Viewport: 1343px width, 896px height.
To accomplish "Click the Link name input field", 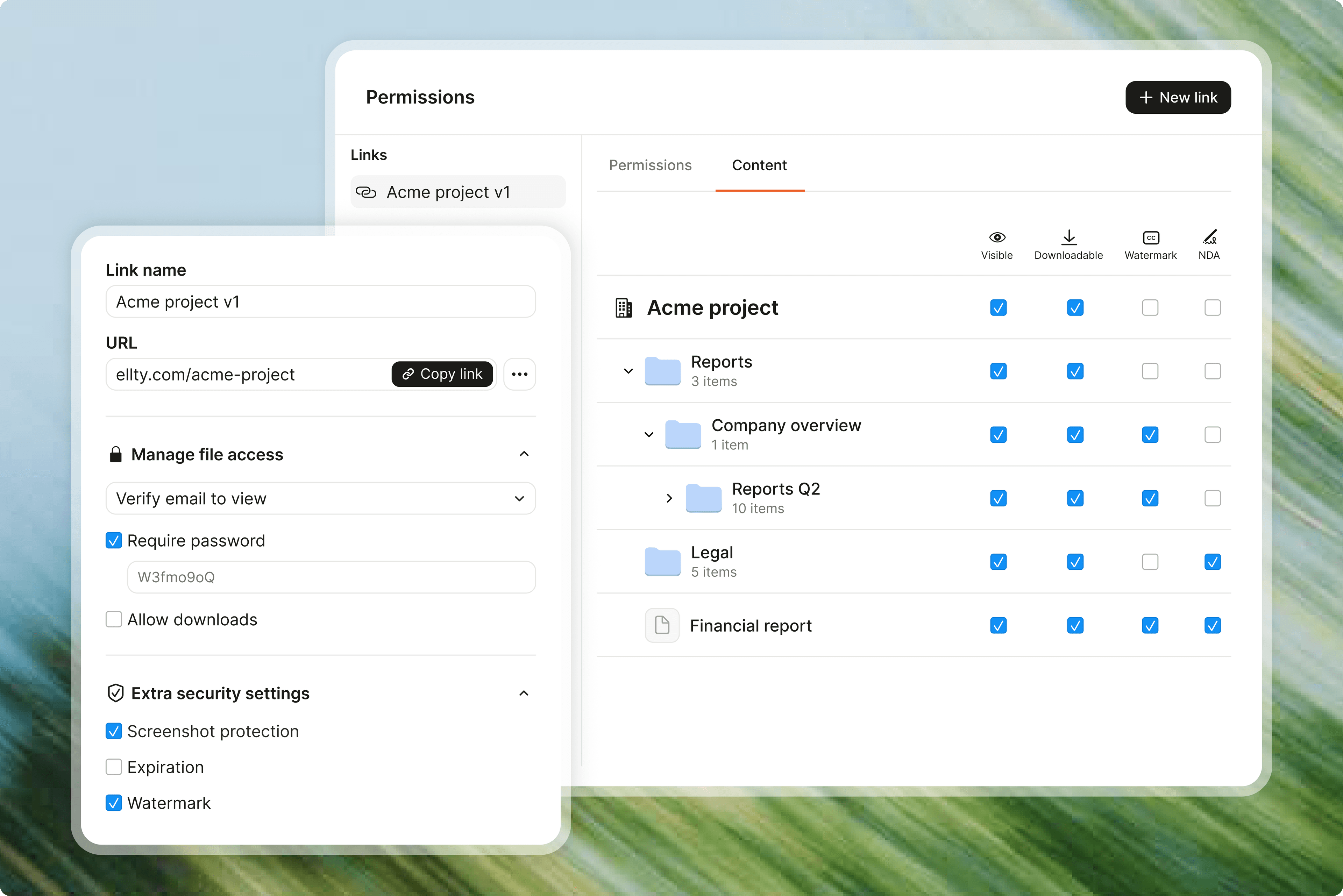I will pos(320,302).
